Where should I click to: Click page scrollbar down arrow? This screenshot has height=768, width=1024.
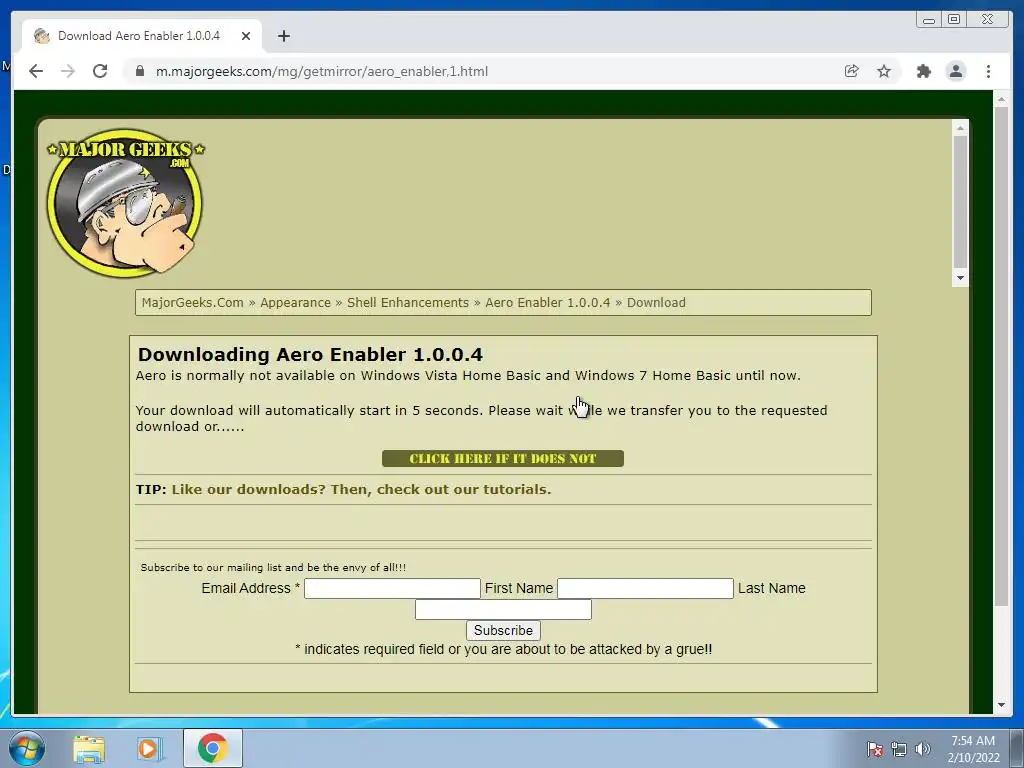pos(1001,705)
